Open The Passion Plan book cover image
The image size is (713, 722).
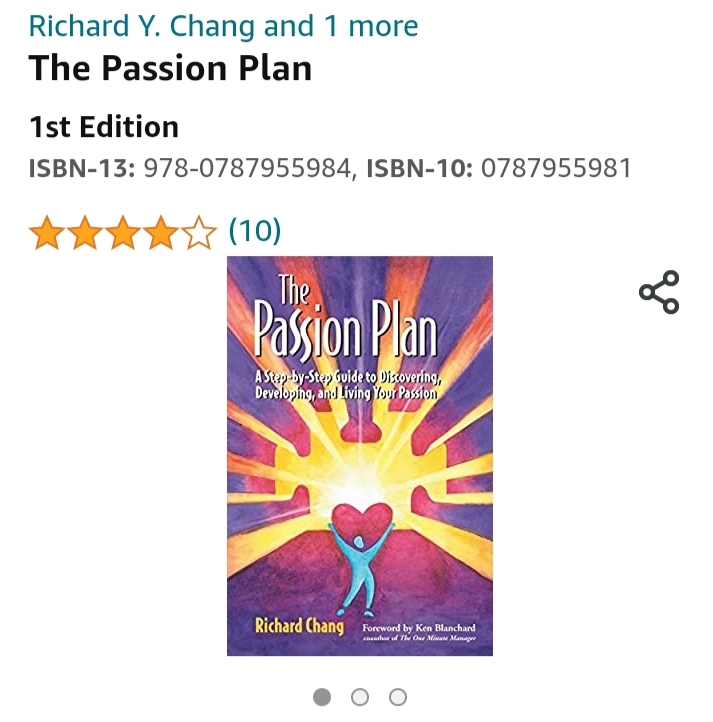(360, 456)
